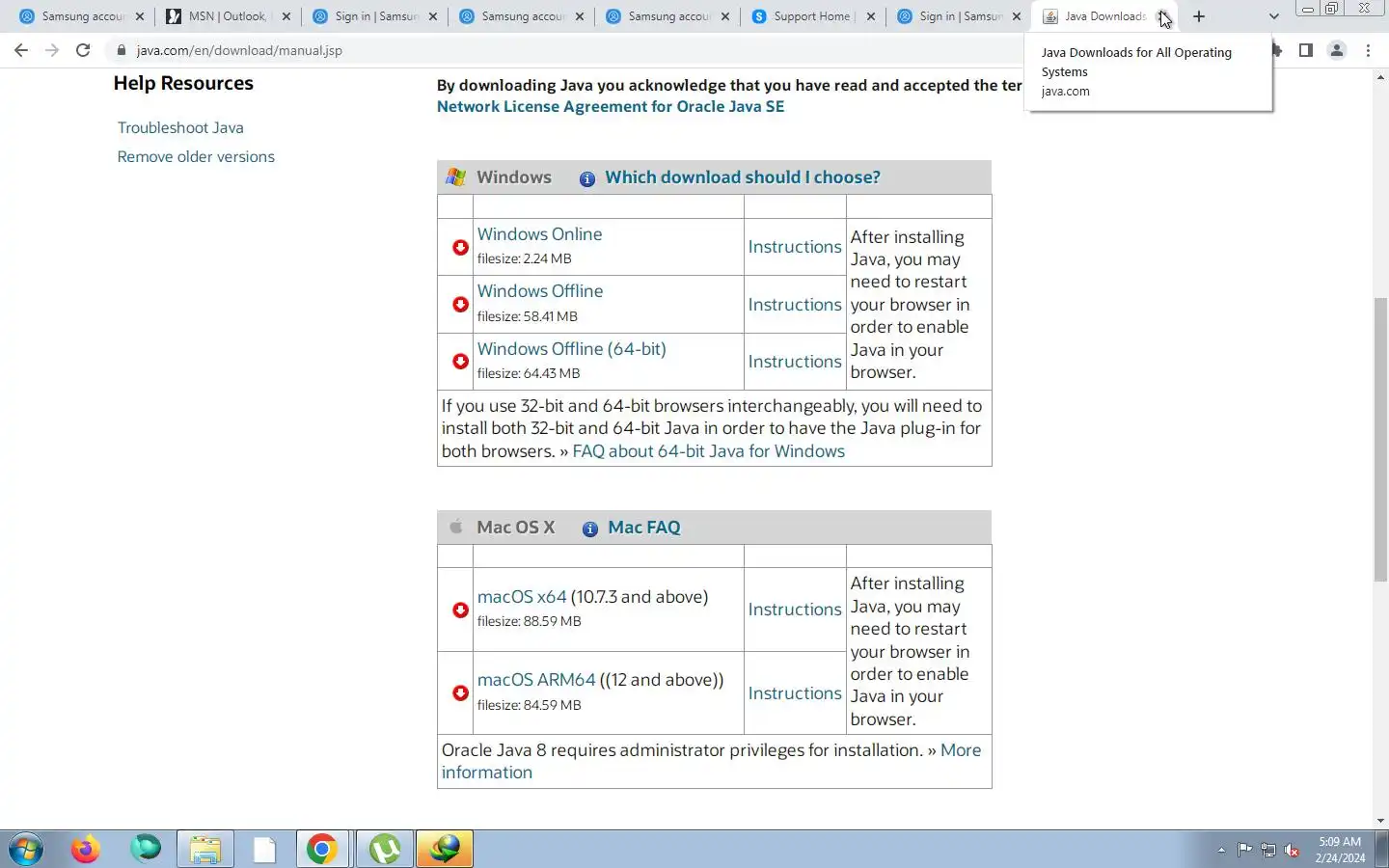The width and height of the screenshot is (1389, 868).
Task: Open Instructions for Windows Online
Action: [x=795, y=247]
